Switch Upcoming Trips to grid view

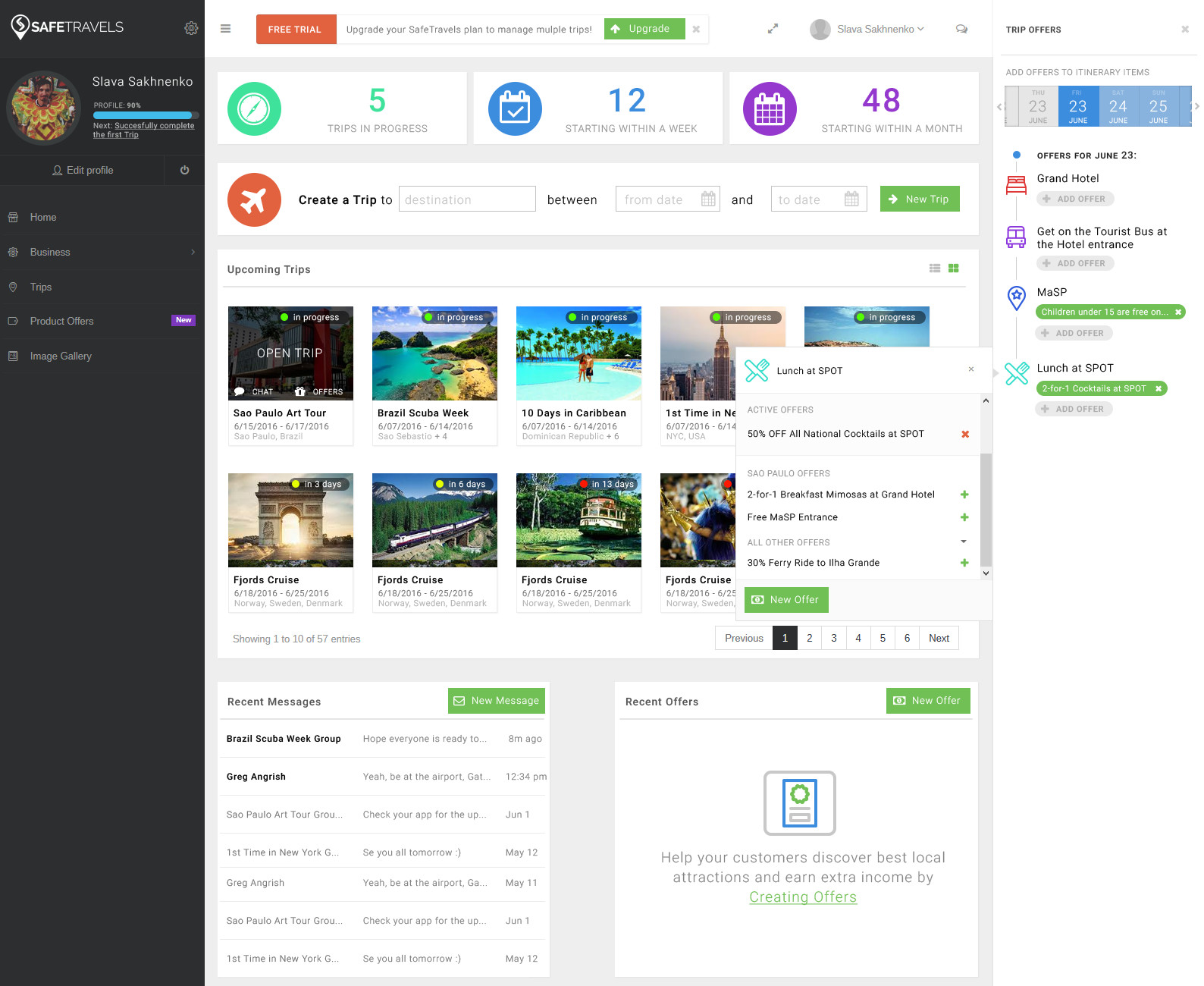tap(954, 268)
